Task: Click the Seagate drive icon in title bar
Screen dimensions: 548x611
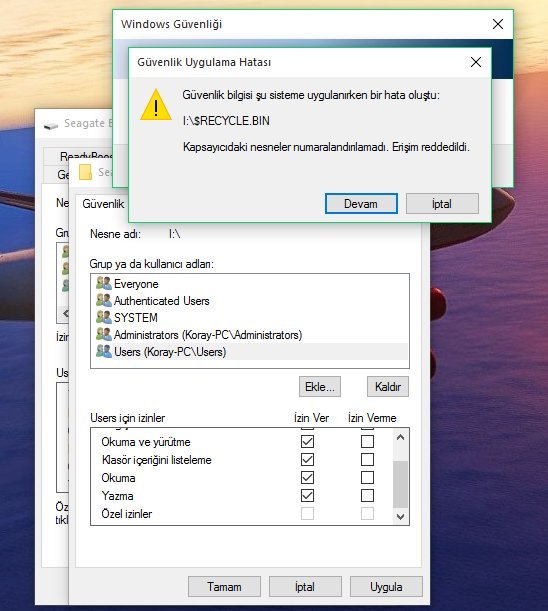Action: click(x=51, y=125)
